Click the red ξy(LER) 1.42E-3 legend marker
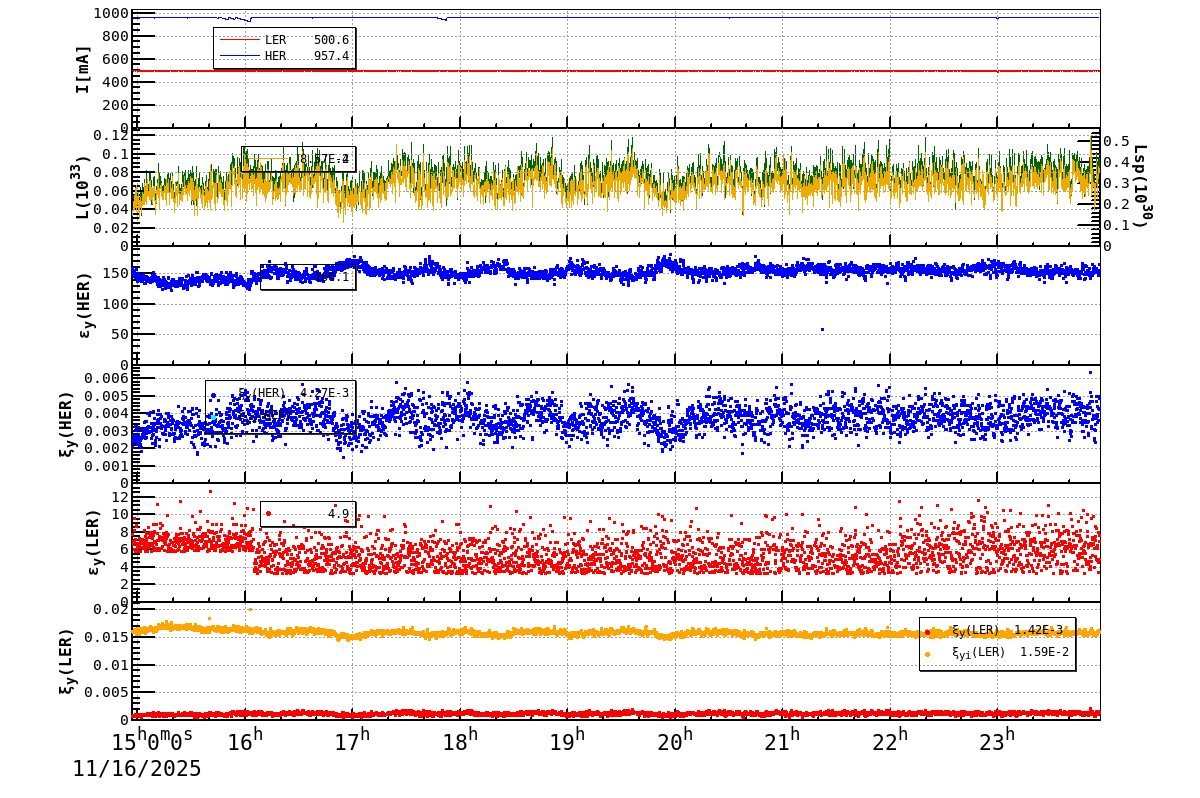Image resolution: width=1200 pixels, height=798 pixels. coord(928,631)
